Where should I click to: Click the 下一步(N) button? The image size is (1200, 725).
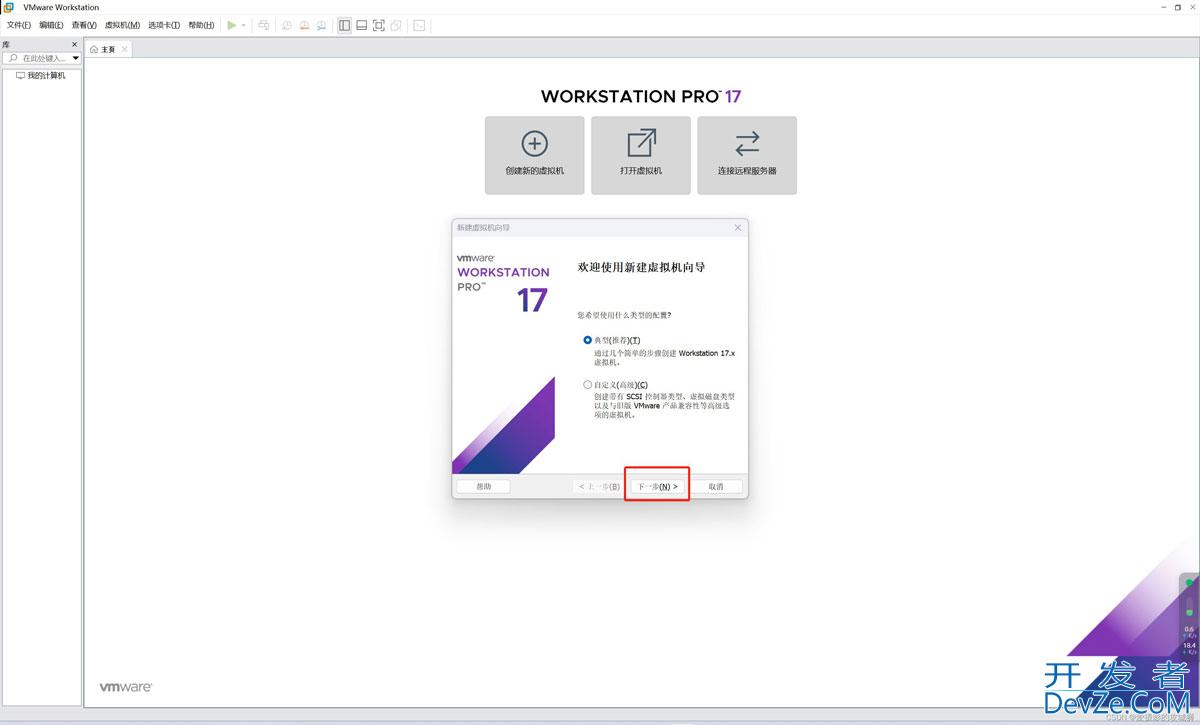(658, 486)
